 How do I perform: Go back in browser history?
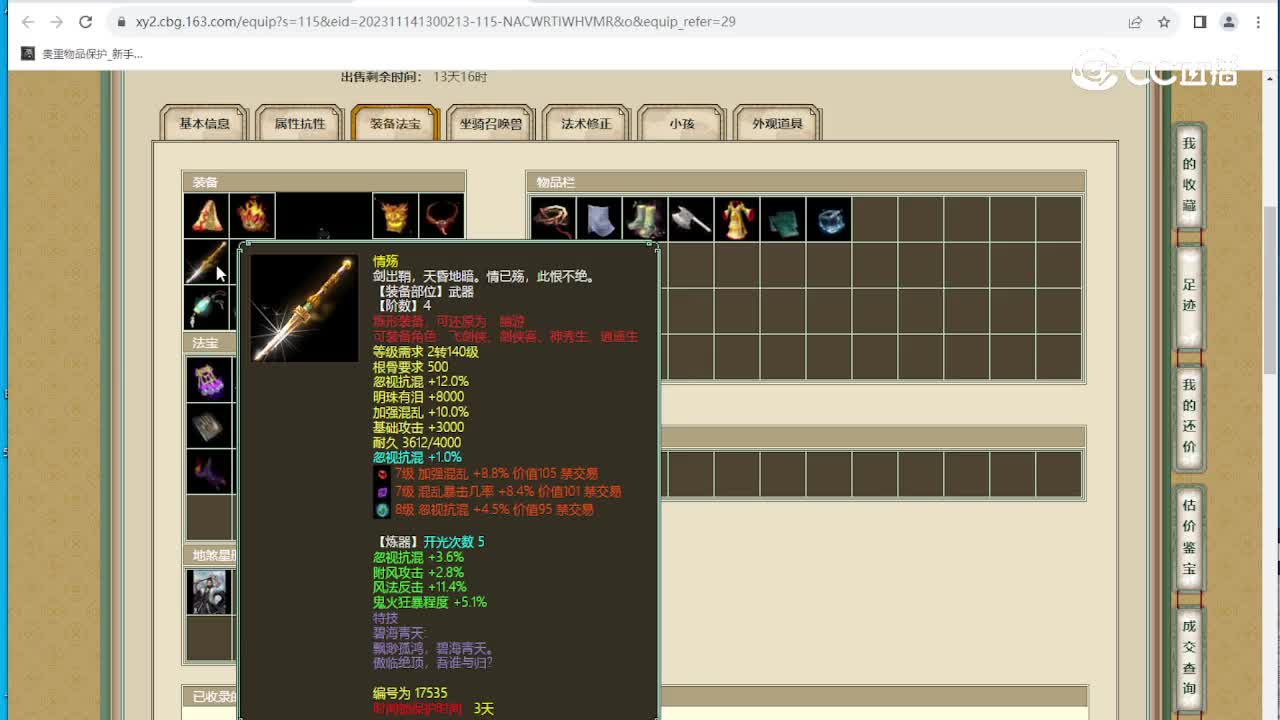(28, 21)
